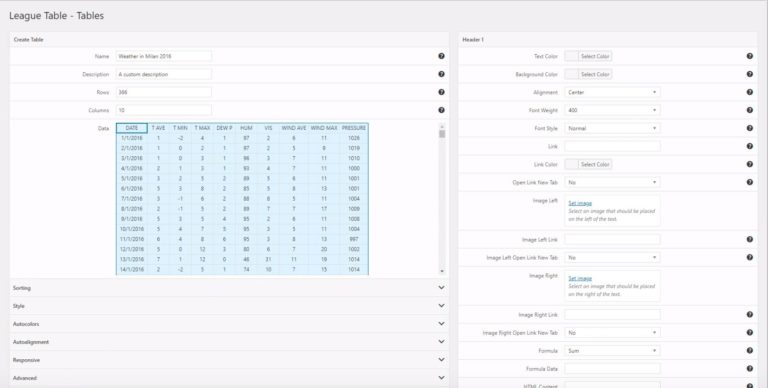Focus the Description input field
This screenshot has width=768, height=388.
[x=164, y=74]
